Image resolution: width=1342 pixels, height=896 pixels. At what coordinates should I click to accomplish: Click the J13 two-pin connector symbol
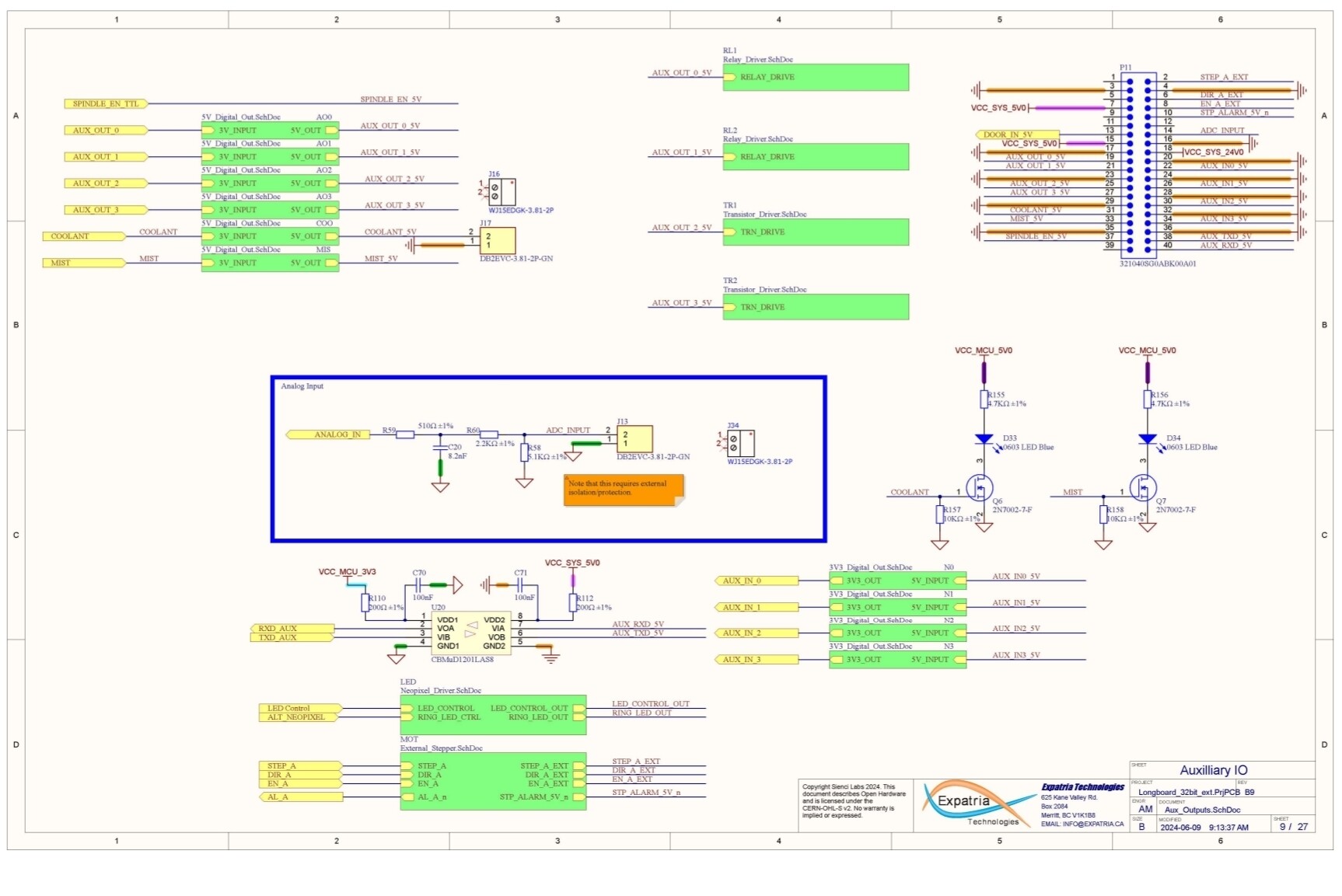coord(634,440)
